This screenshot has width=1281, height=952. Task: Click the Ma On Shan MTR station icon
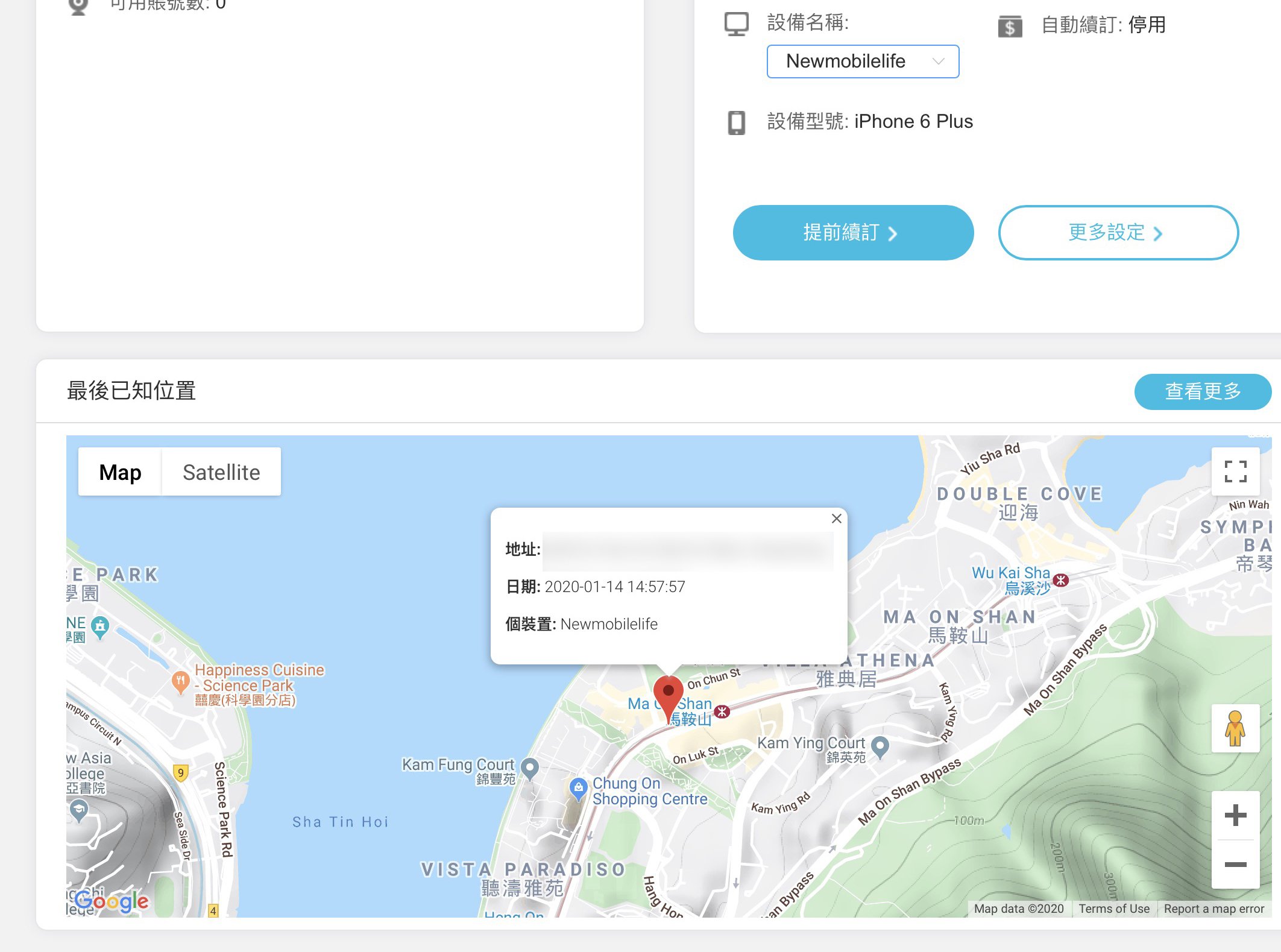722,711
